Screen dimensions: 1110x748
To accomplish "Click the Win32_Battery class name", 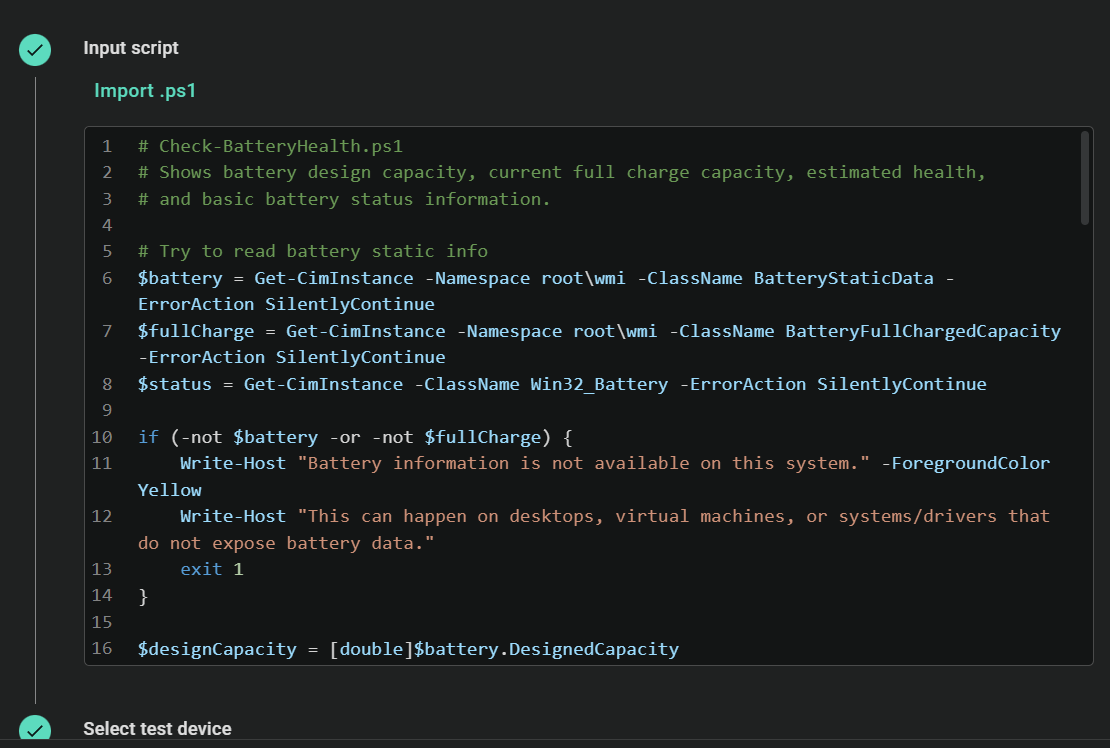I will [599, 384].
